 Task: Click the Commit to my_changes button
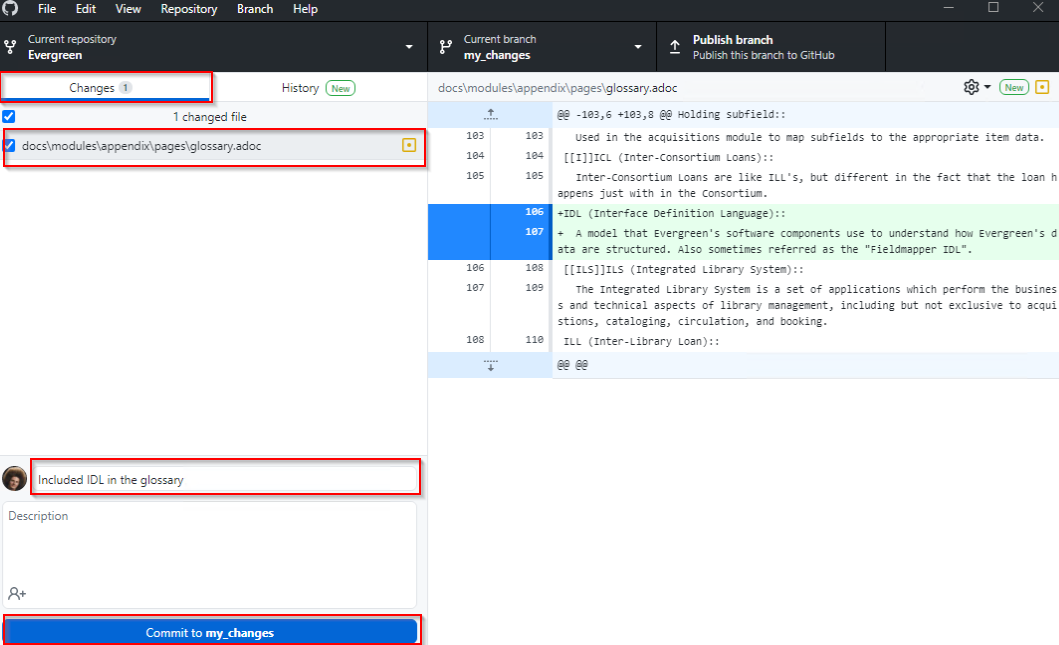[x=211, y=631]
